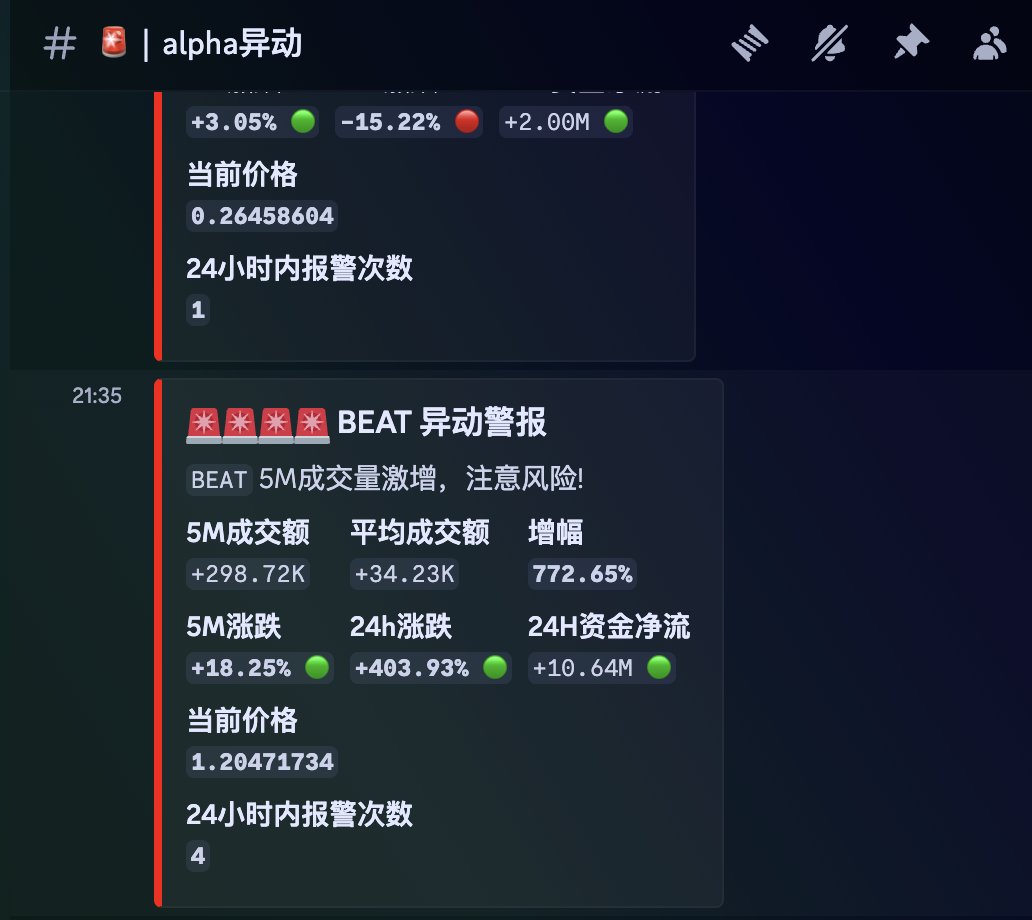
Task: Select the +403.93% 24h change value
Action: (412, 668)
